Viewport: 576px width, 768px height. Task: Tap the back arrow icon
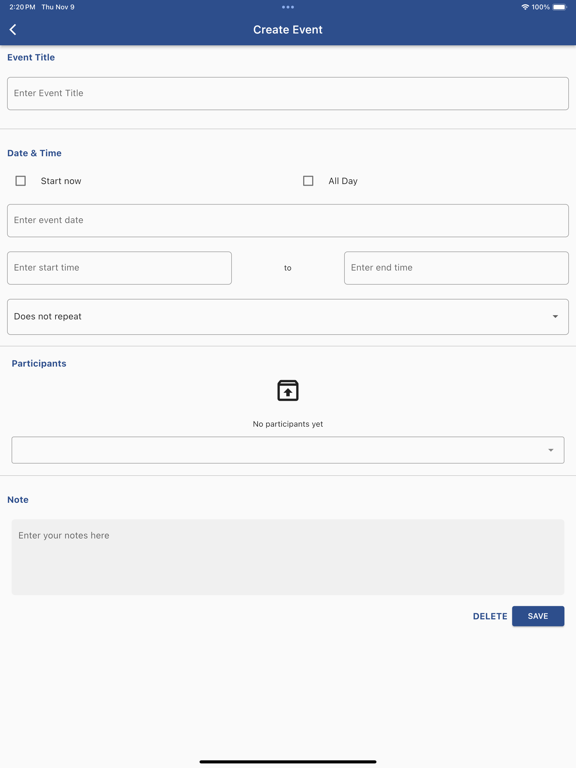point(13,29)
